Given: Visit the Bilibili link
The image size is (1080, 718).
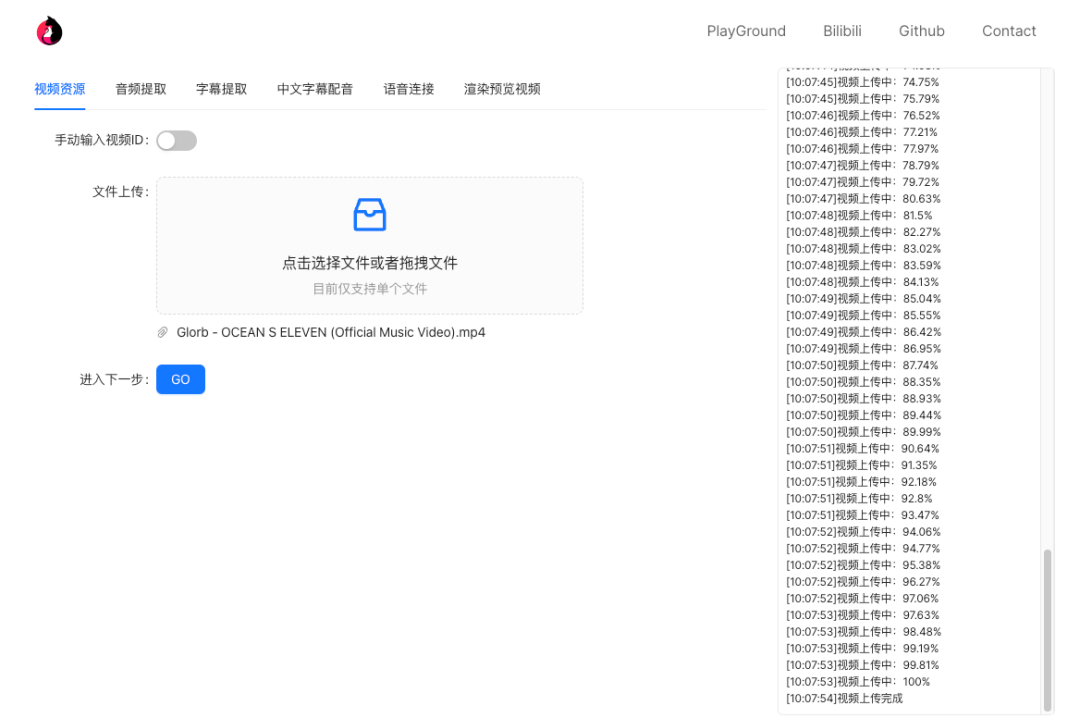Looking at the screenshot, I should (842, 31).
